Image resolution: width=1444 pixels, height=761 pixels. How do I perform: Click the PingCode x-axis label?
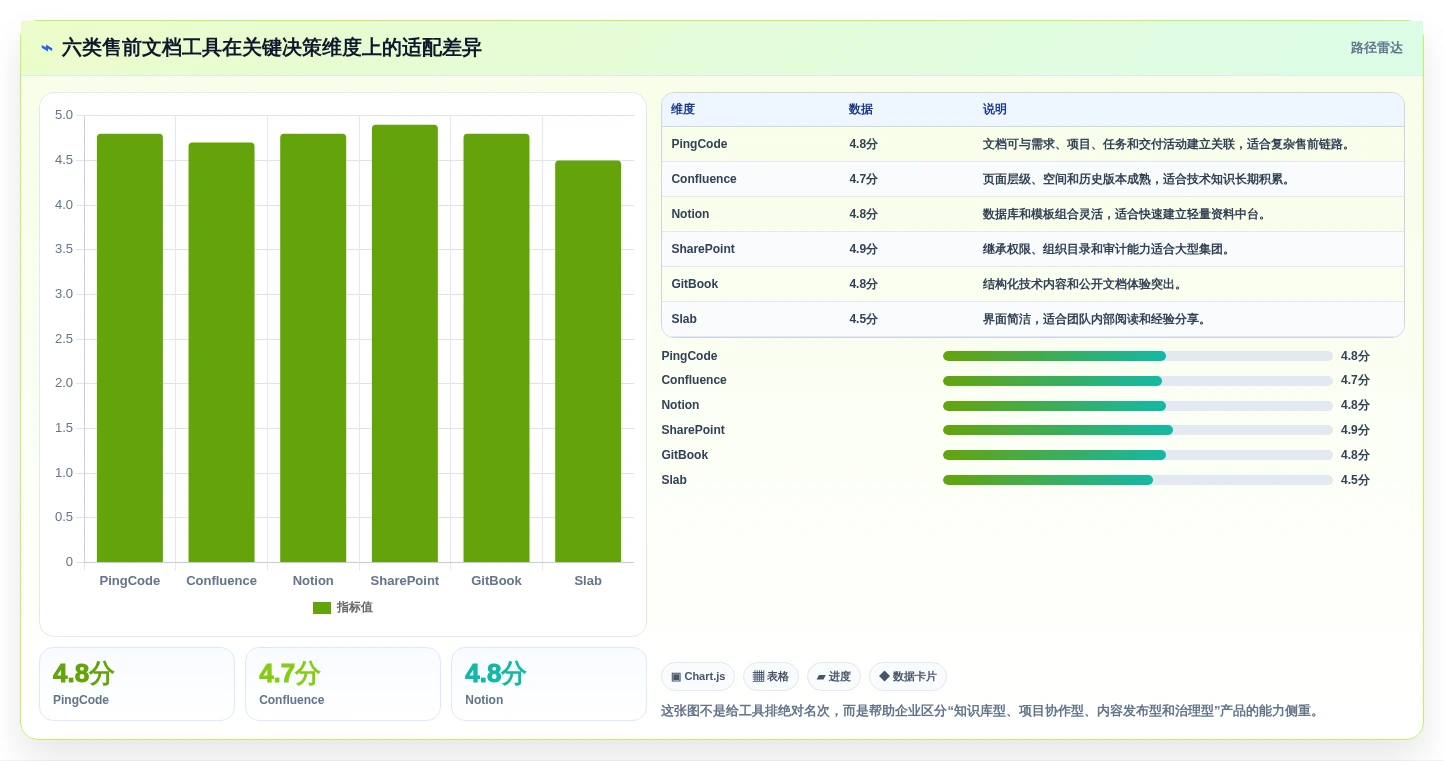pos(130,581)
